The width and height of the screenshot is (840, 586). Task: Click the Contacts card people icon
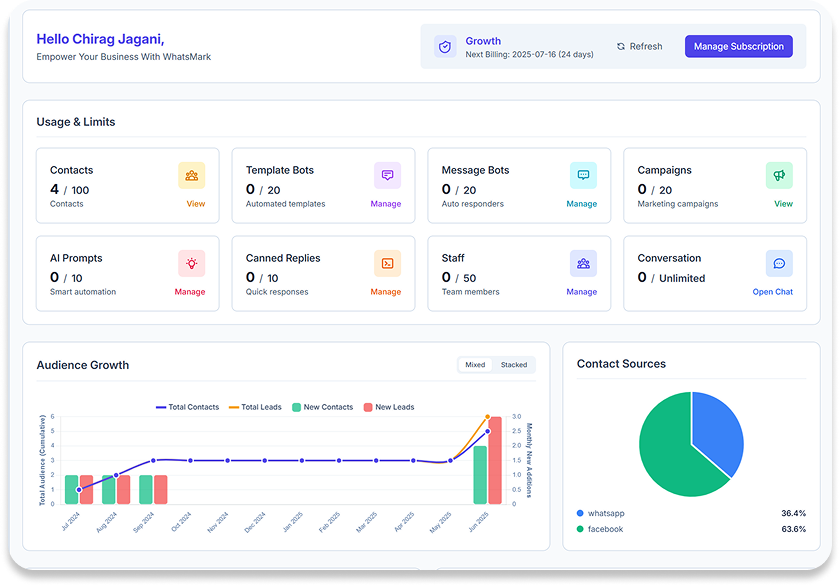click(192, 175)
